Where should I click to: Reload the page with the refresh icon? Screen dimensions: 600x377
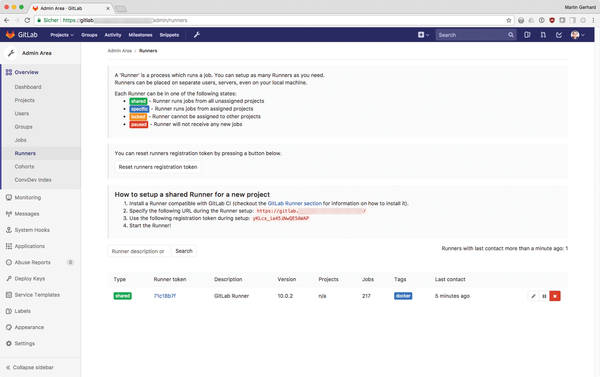pyautogui.click(x=27, y=20)
